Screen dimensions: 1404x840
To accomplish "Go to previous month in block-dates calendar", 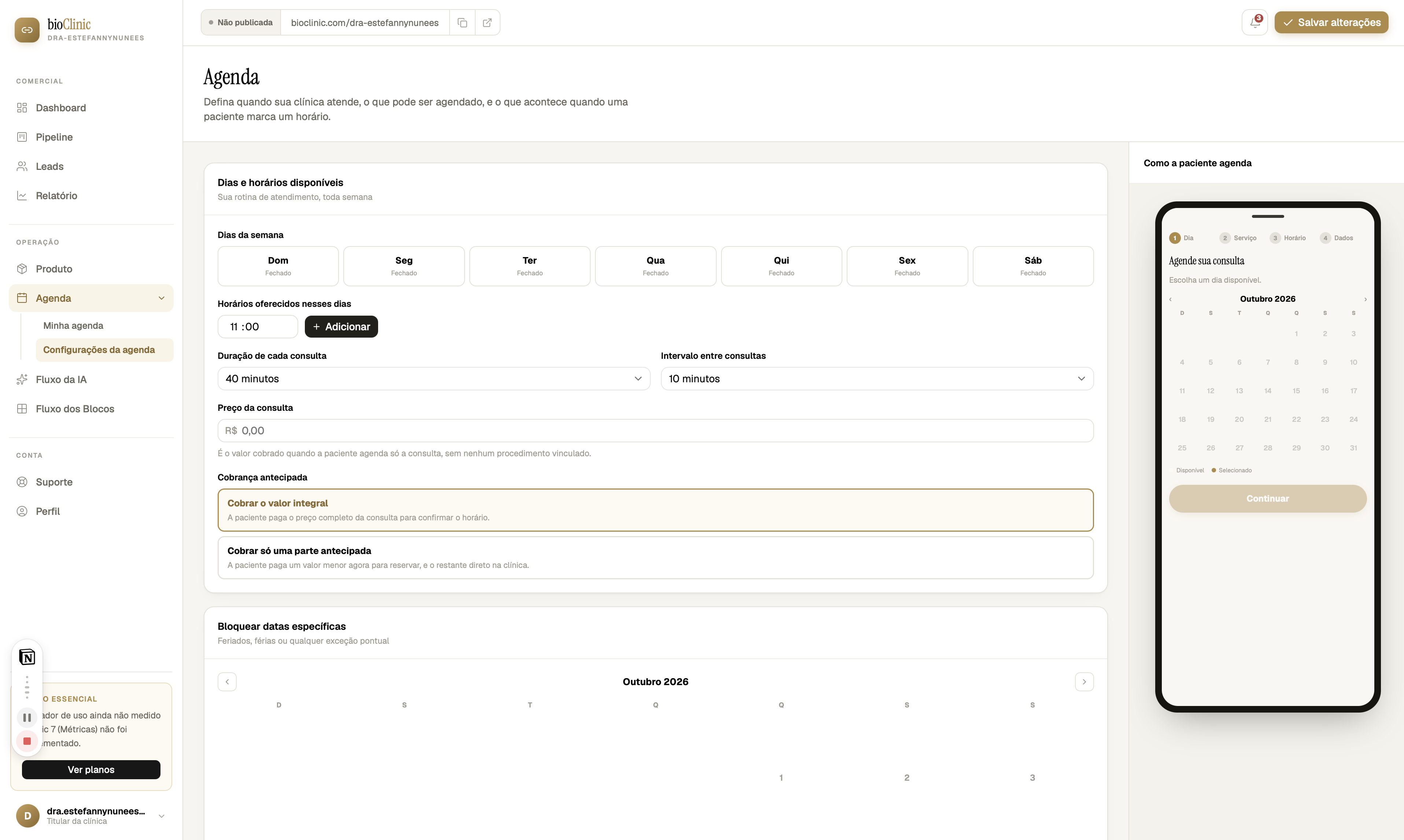I will (x=227, y=681).
